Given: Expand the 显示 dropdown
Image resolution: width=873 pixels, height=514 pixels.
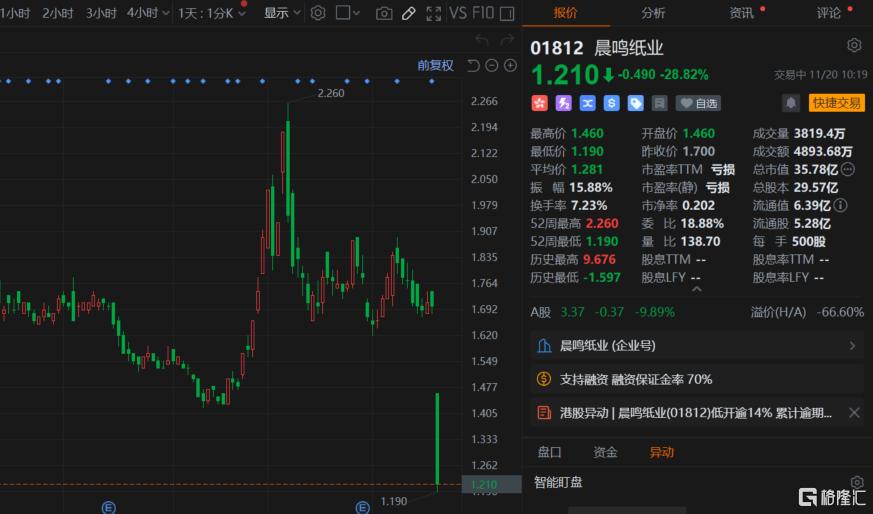Looking at the screenshot, I should click(x=282, y=13).
